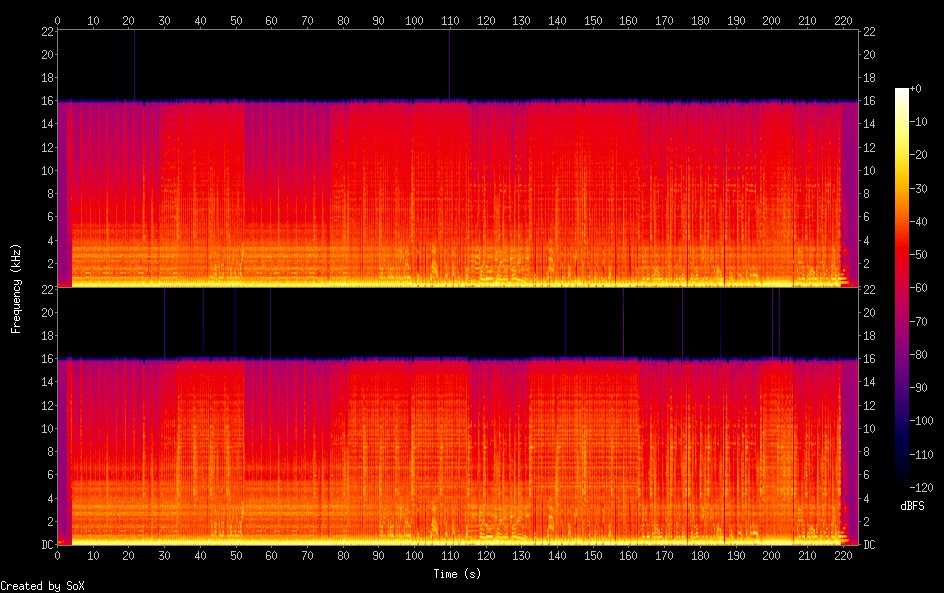Click the 100 tick on the bottom time axis
The width and height of the screenshot is (944, 593).
pos(414,557)
